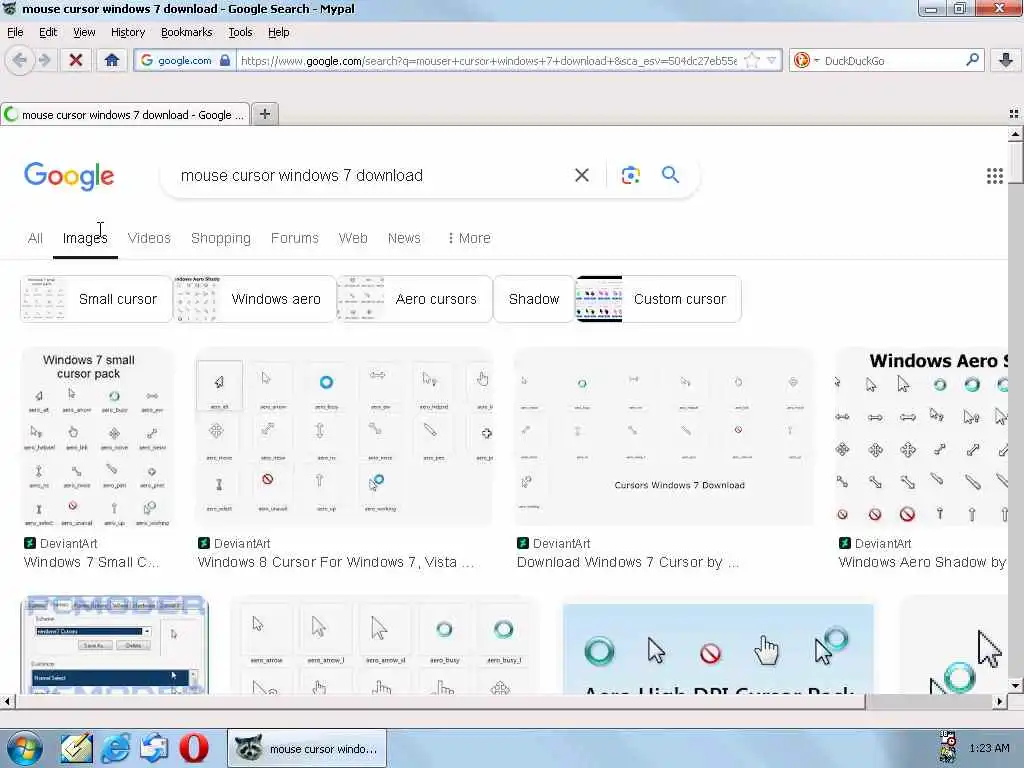Clear the Google search query

582,175
